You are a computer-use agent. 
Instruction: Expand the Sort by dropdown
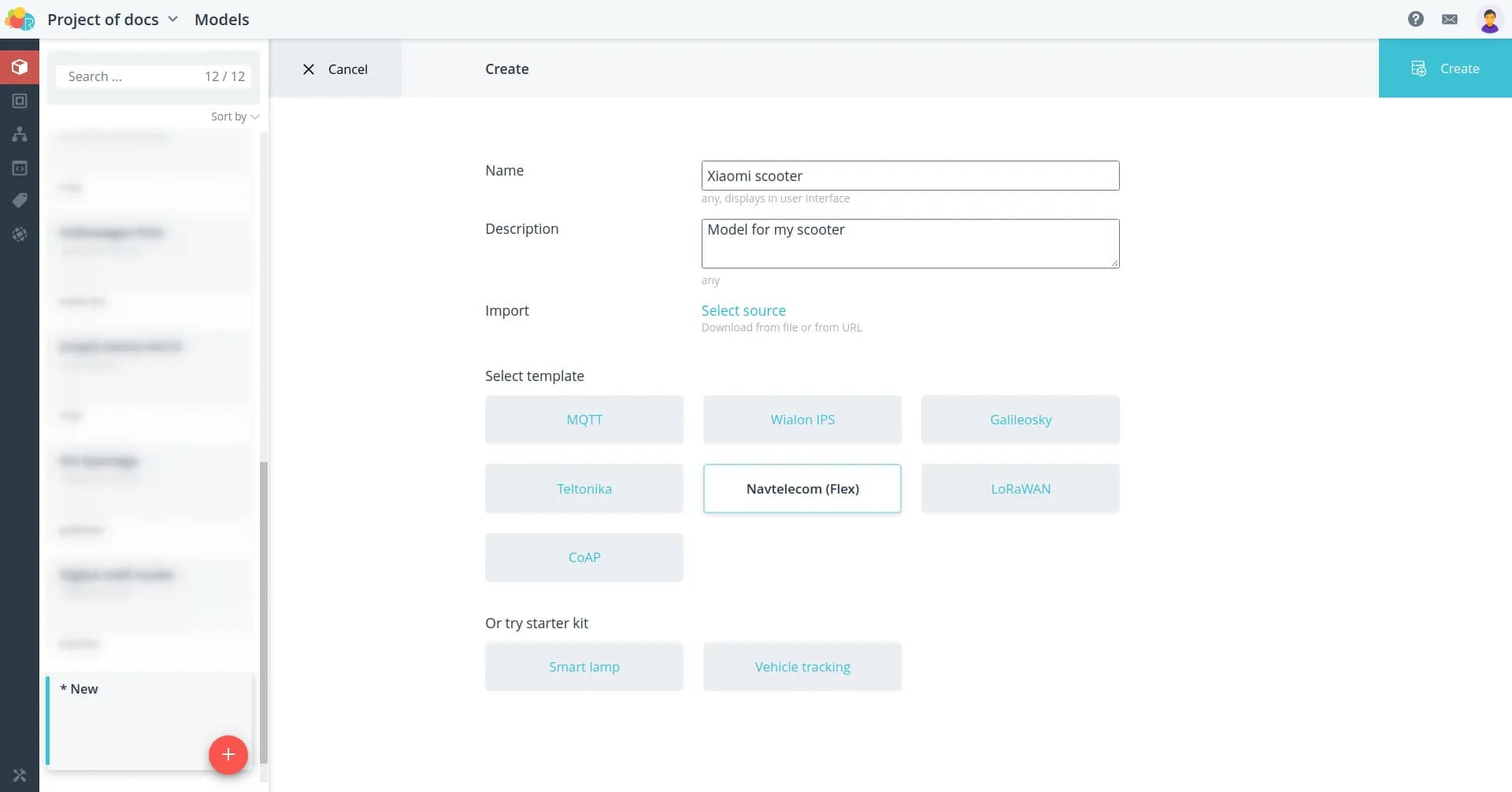point(235,117)
